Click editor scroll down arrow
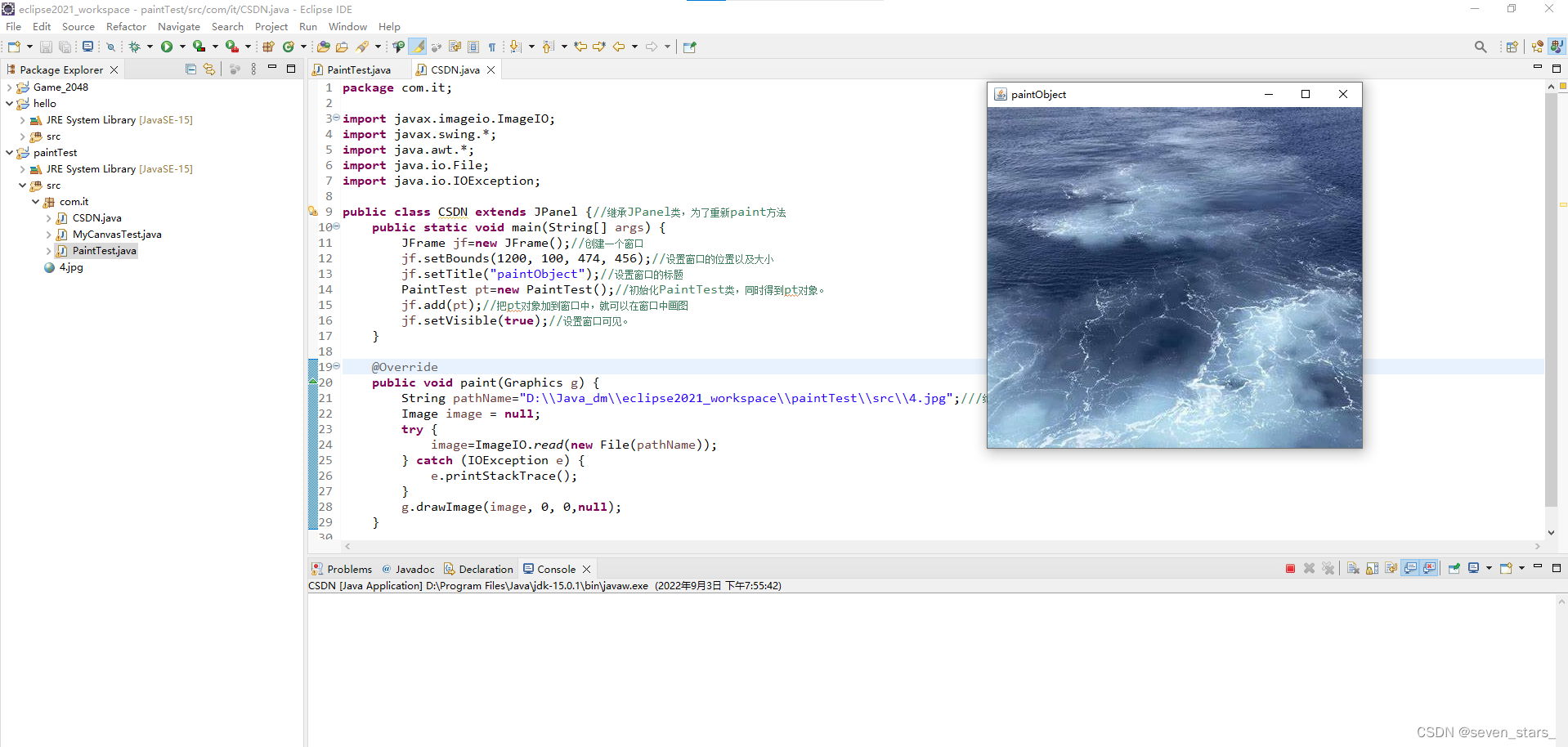This screenshot has height=747, width=1568. click(1551, 532)
